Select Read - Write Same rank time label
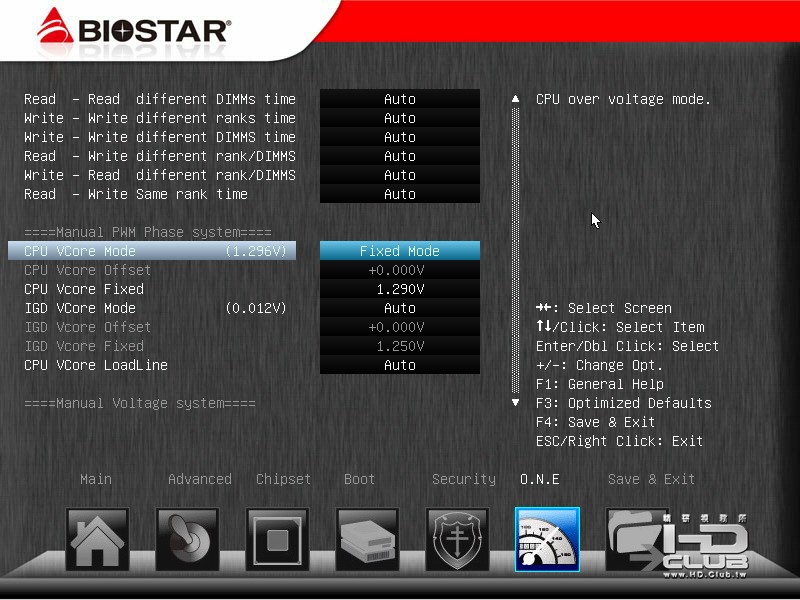 (136, 194)
